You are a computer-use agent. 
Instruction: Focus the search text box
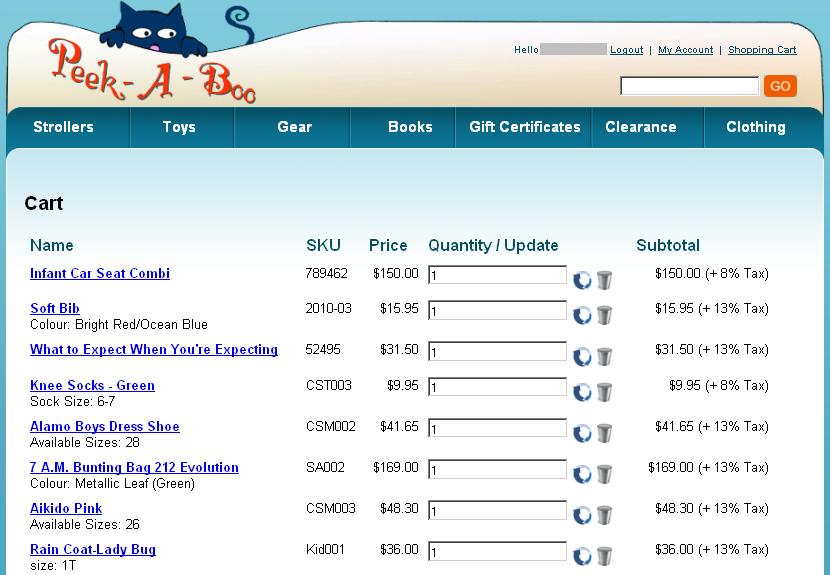pyautogui.click(x=690, y=86)
